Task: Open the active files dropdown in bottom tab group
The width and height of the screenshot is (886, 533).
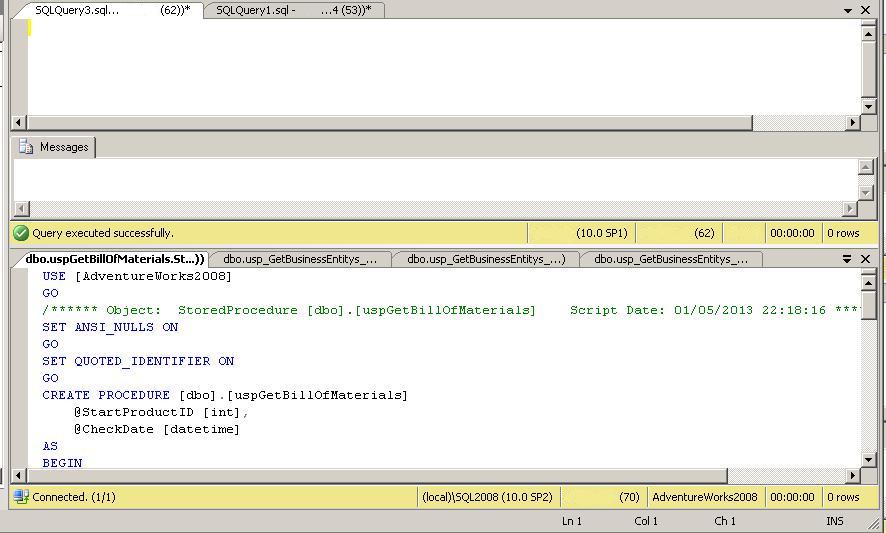Action: point(847,259)
